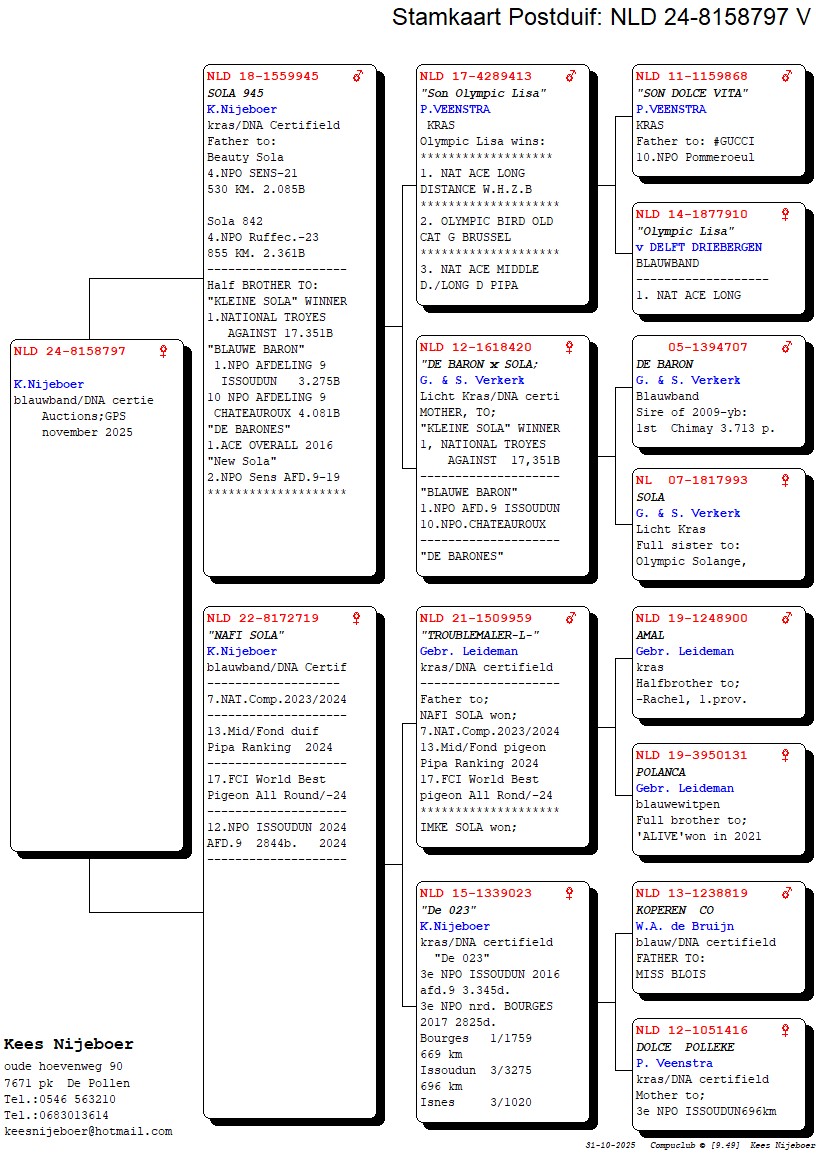Click female symbol on Olympic Lisa card
Screen dimensions: 816x1172
pos(786,214)
